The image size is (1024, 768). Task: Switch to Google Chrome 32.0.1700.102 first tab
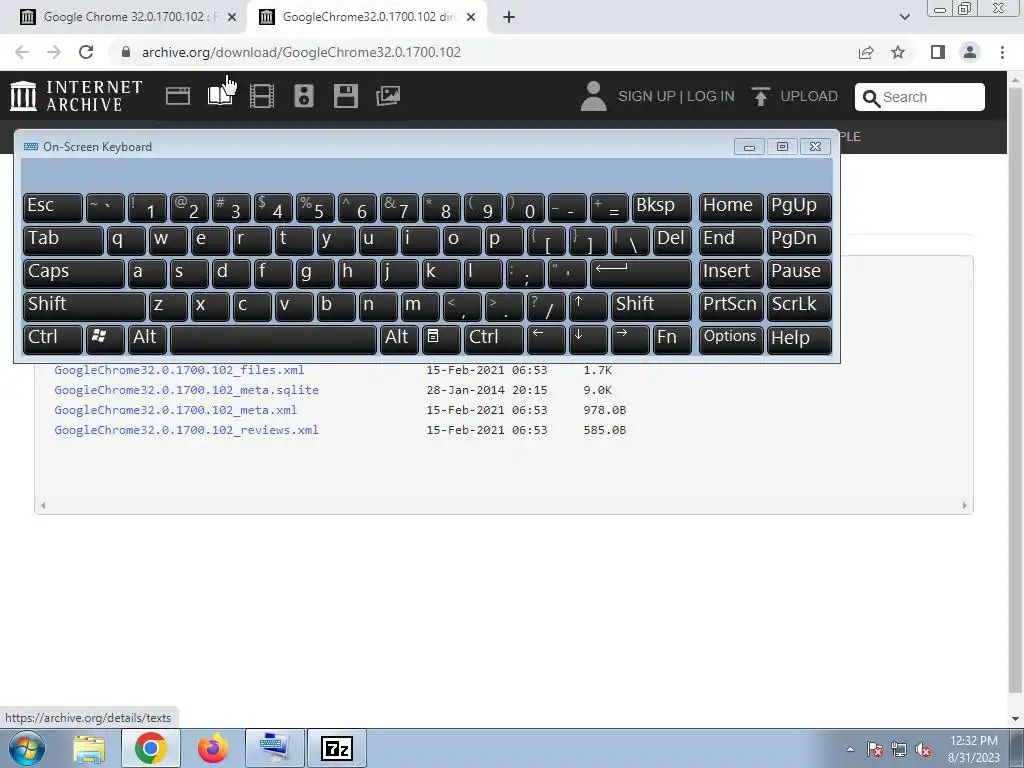pos(131,17)
